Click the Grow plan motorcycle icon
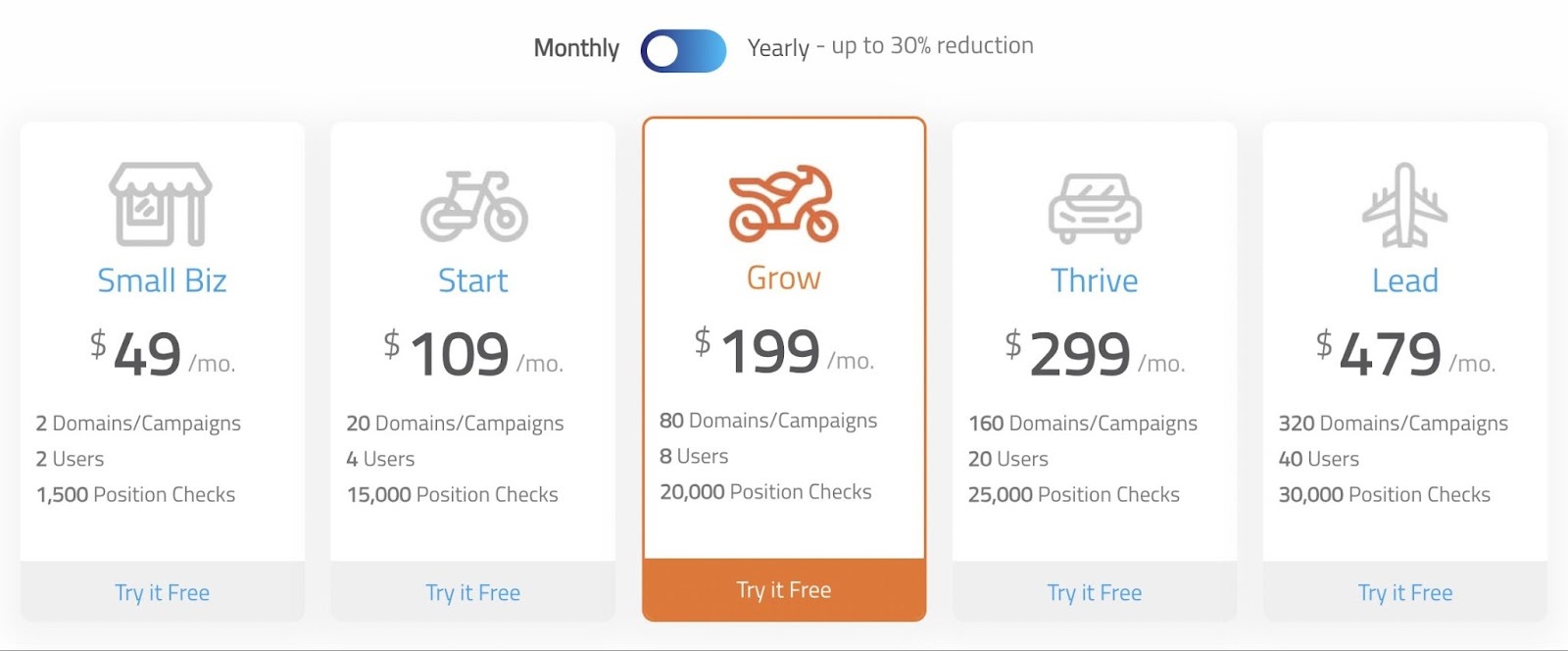1568x651 pixels. (783, 204)
